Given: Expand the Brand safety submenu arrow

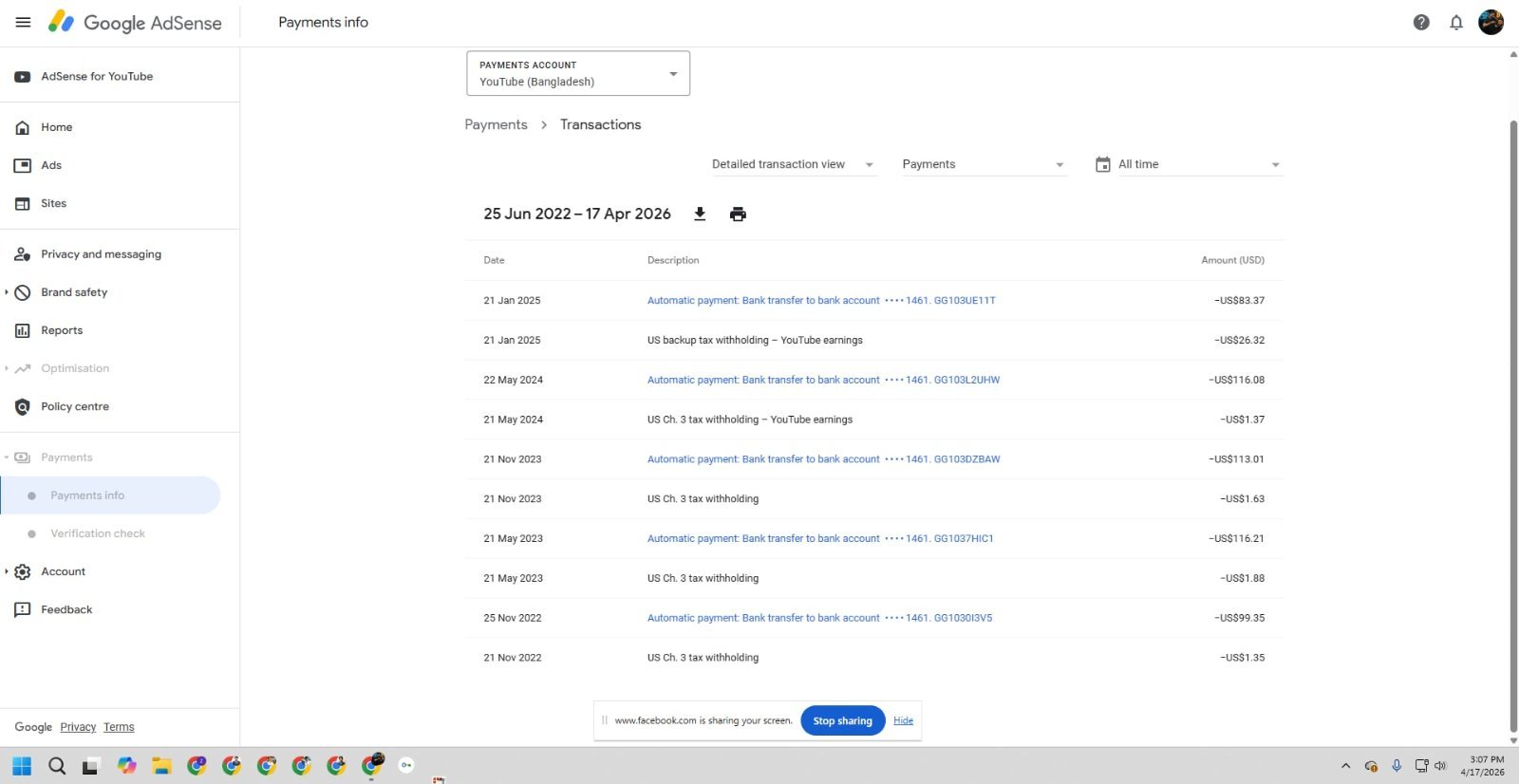Looking at the screenshot, I should 7,292.
